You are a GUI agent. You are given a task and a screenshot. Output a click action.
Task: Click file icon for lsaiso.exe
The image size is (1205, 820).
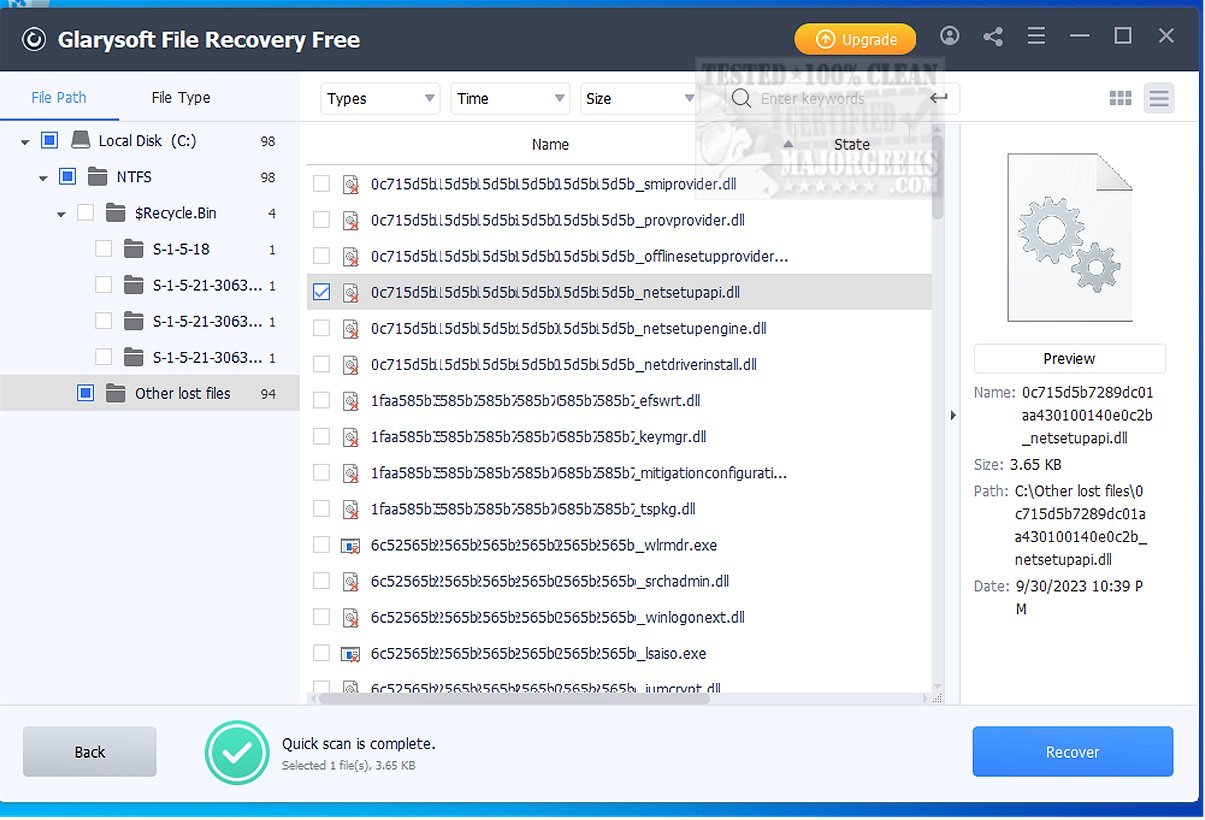point(351,653)
